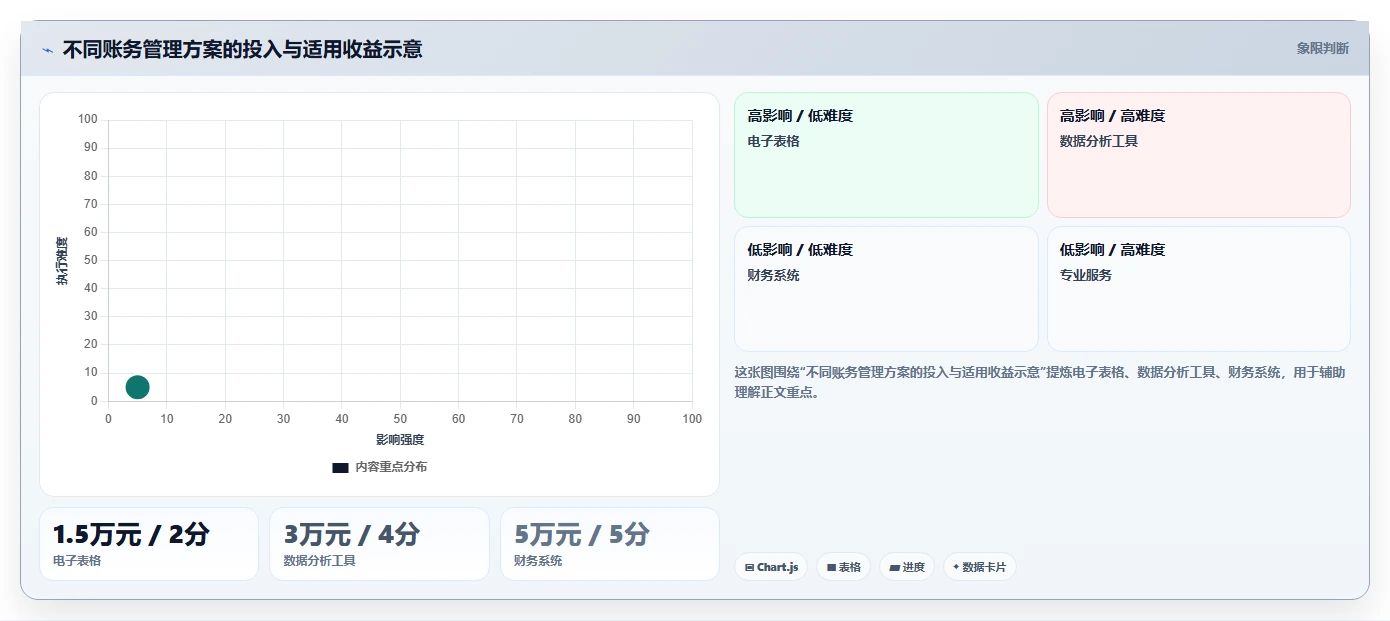The width and height of the screenshot is (1390, 621).
Task: Click the 专业服务 text in the quadrant card
Action: (x=1086, y=275)
